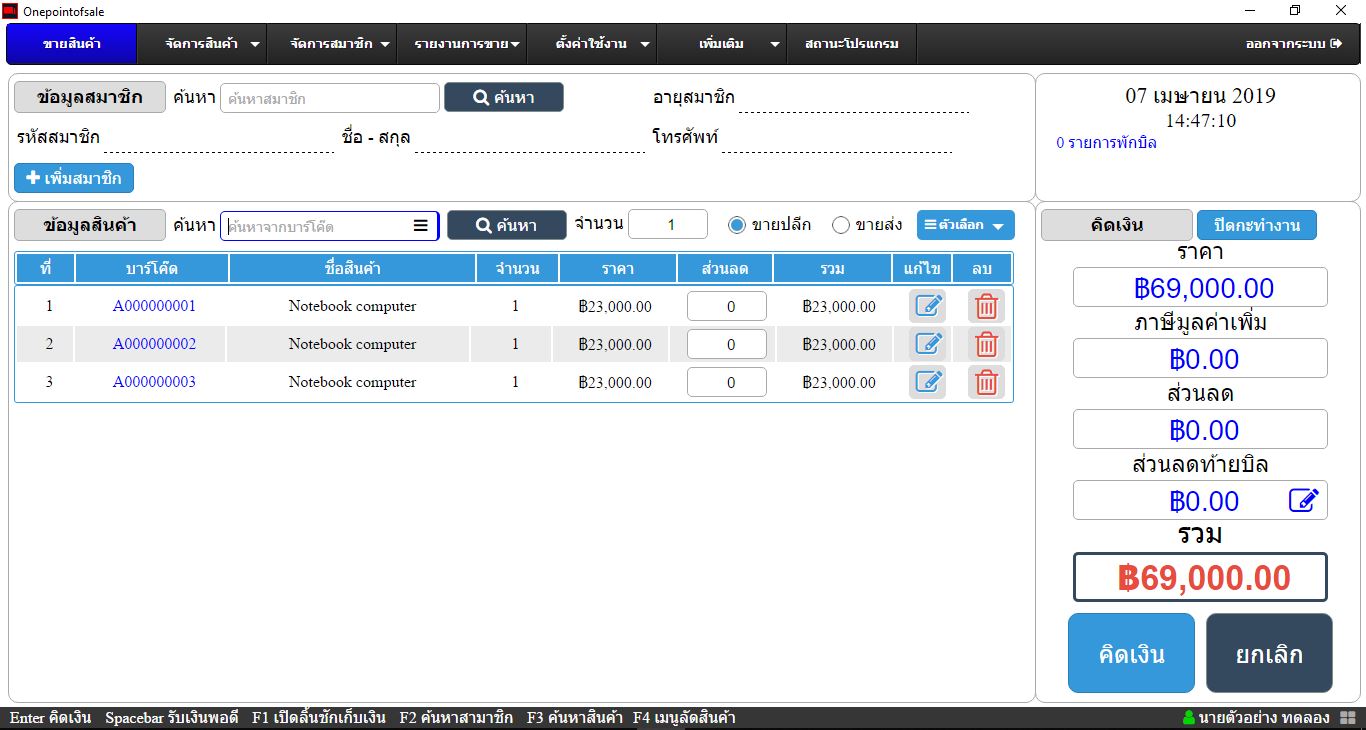Remove item A000000003 with trash icon
Screen dimensions: 1366x730
point(986,382)
